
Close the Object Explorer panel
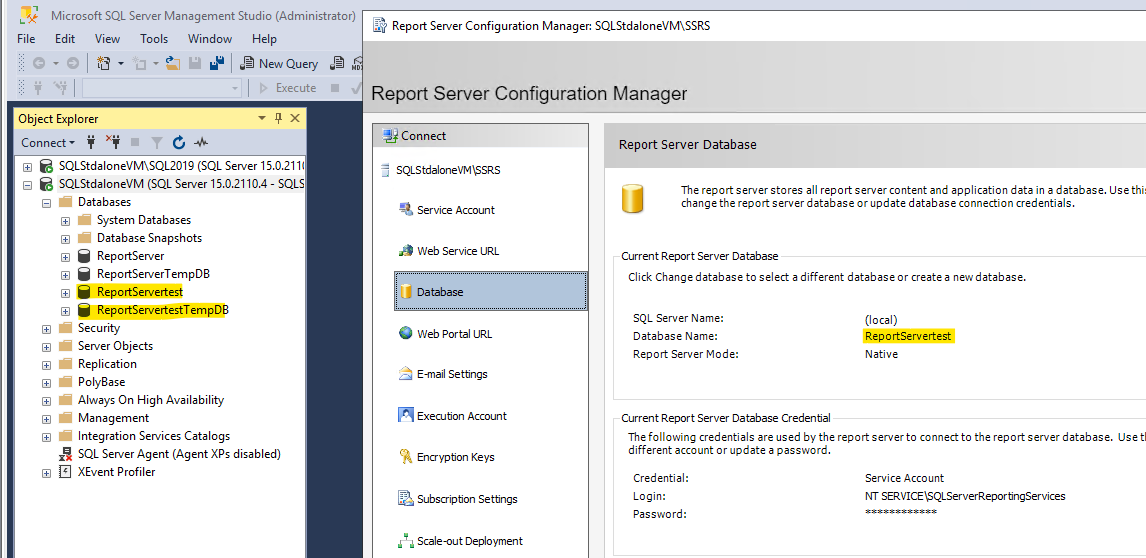click(295, 118)
